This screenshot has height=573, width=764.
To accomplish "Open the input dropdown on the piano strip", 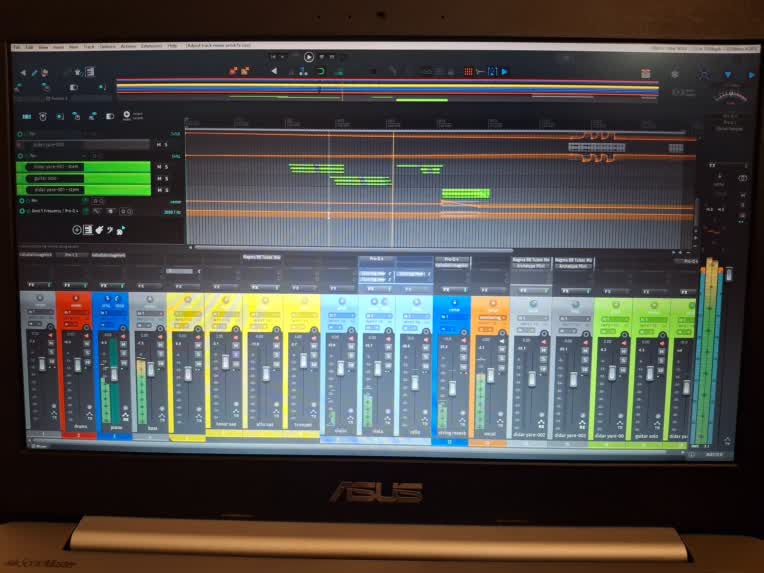I will (113, 312).
